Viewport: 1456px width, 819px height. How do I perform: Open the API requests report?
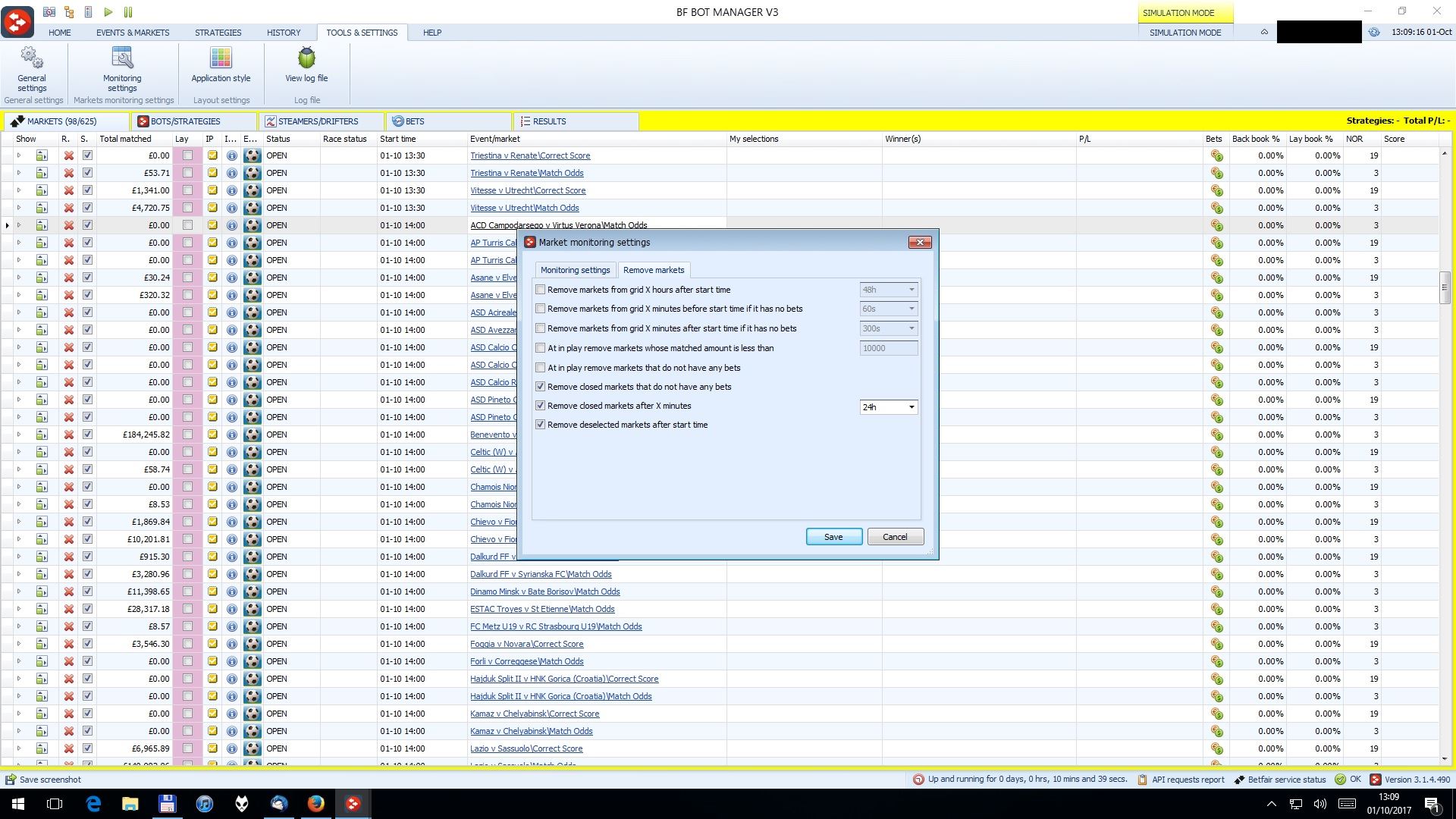[x=1181, y=780]
